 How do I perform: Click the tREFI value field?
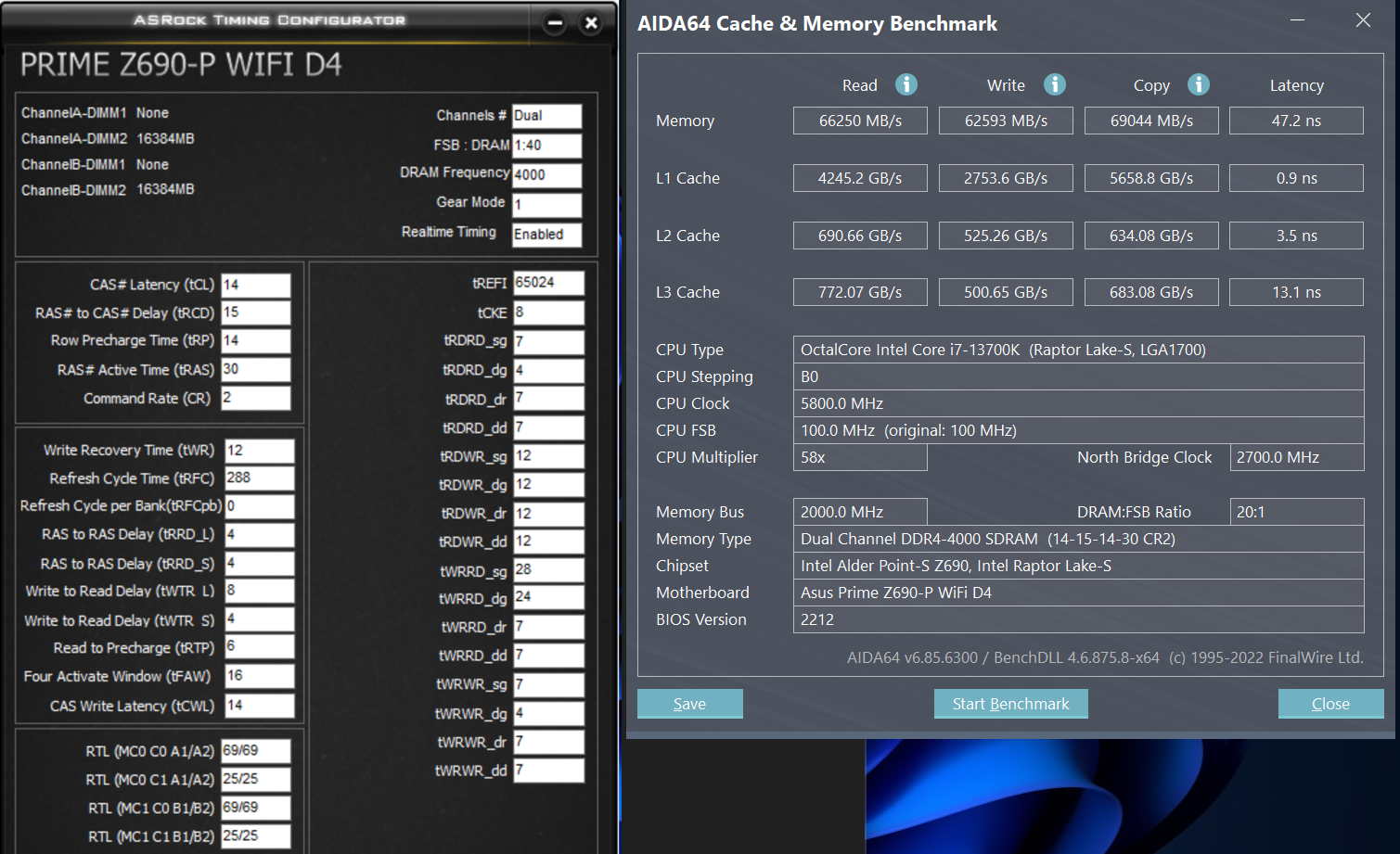pos(549,283)
